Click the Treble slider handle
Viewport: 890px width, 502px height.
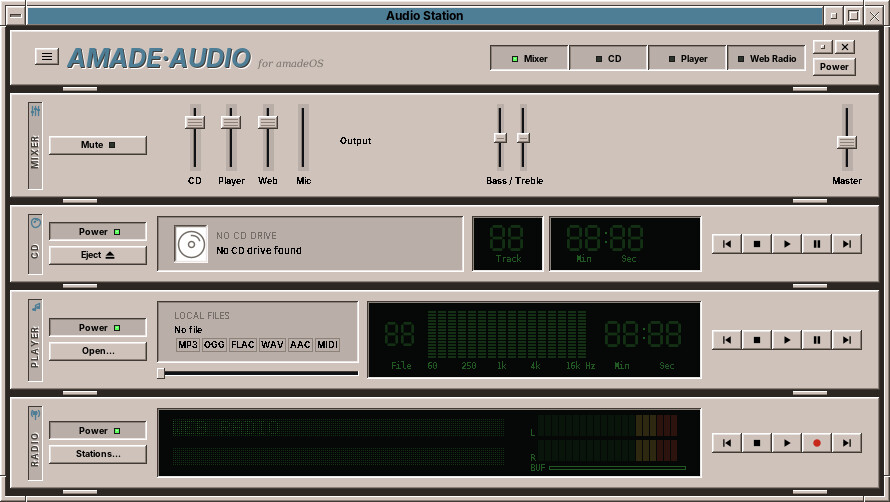coord(523,137)
